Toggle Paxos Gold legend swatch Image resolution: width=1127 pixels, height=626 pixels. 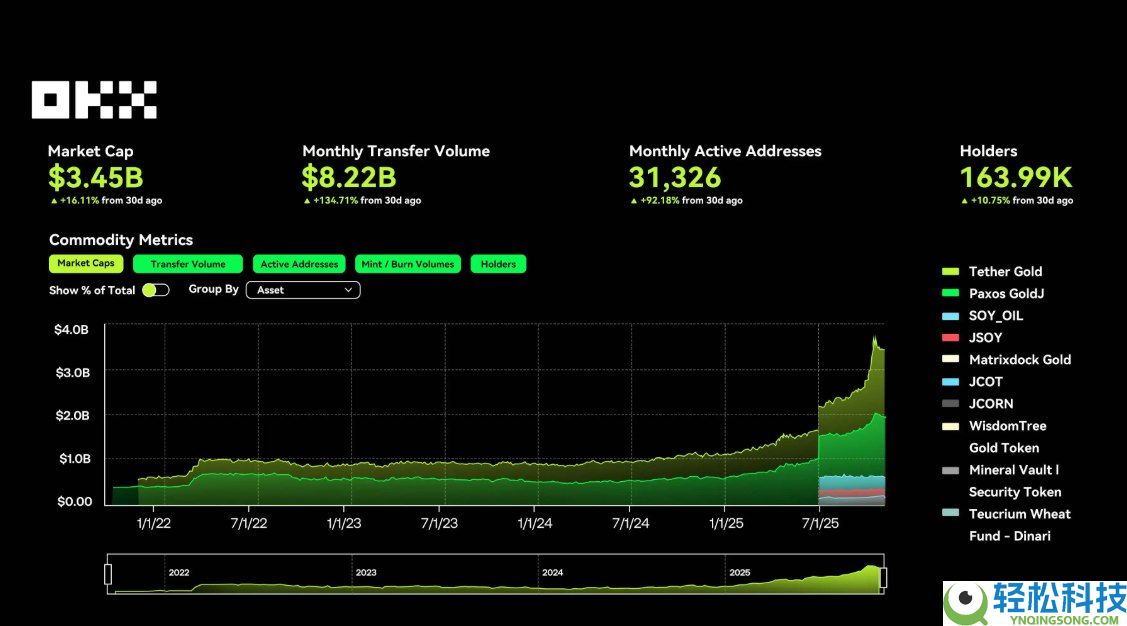click(x=950, y=294)
